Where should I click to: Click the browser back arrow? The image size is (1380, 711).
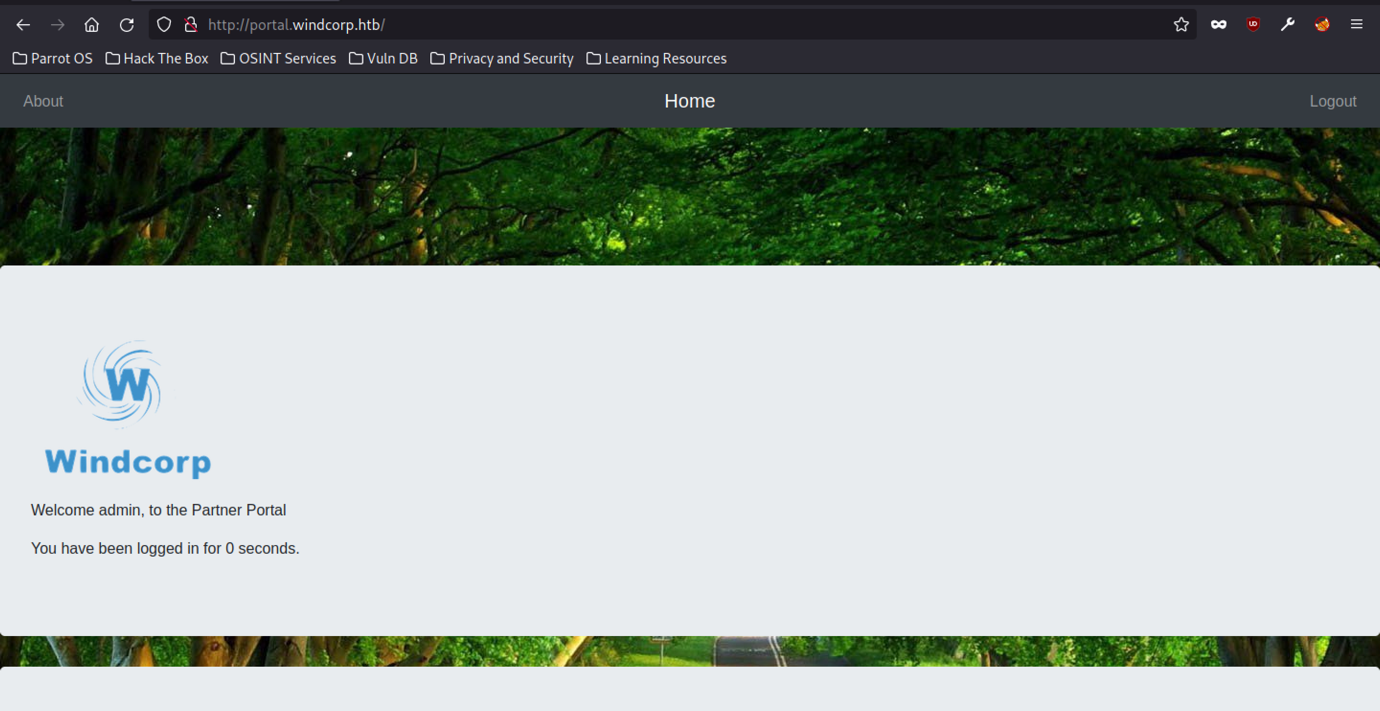pos(23,25)
